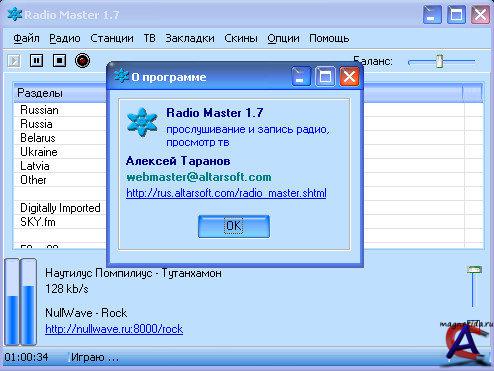Click the play button in the toolbar
This screenshot has width=494, height=371.
[14, 61]
